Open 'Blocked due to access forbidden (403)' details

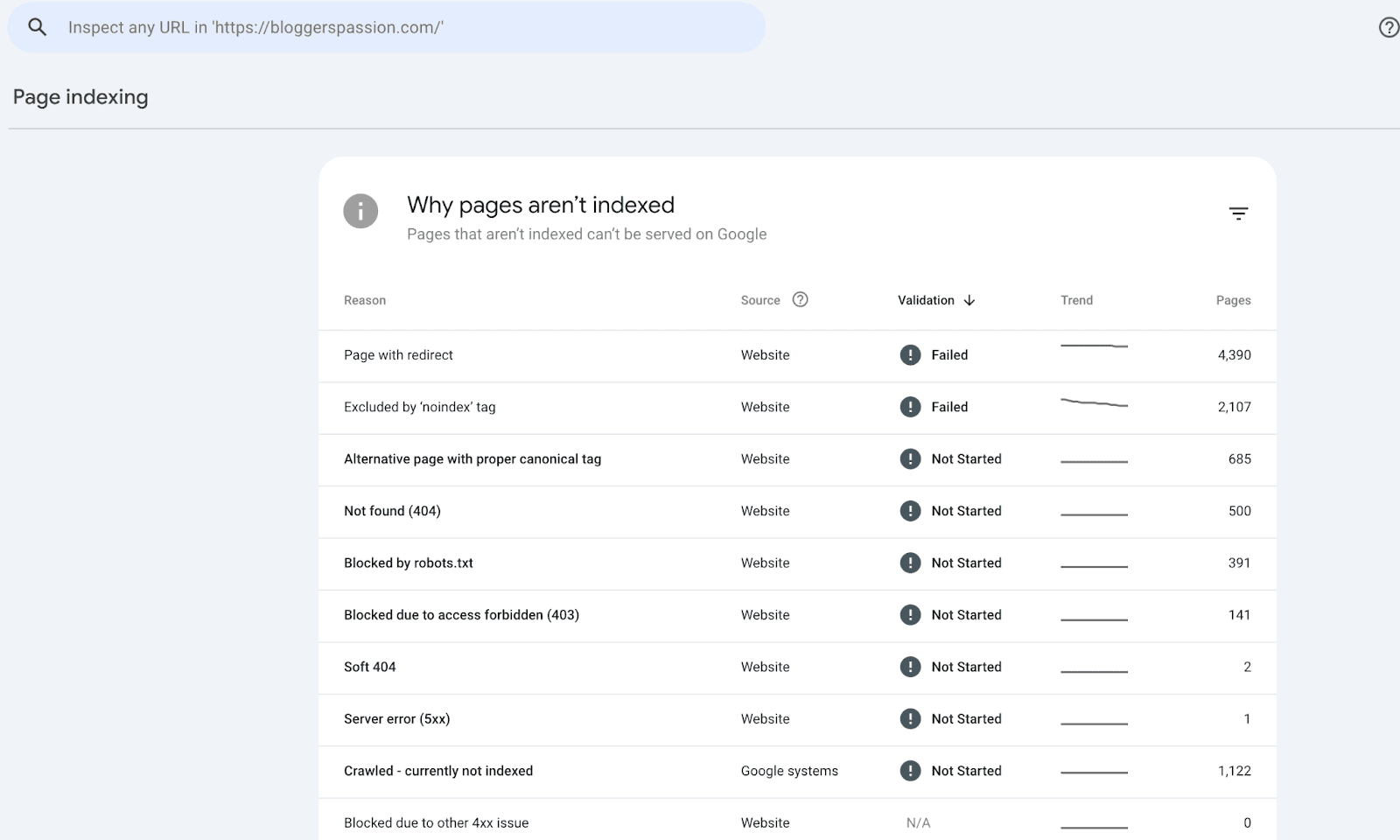click(x=461, y=614)
